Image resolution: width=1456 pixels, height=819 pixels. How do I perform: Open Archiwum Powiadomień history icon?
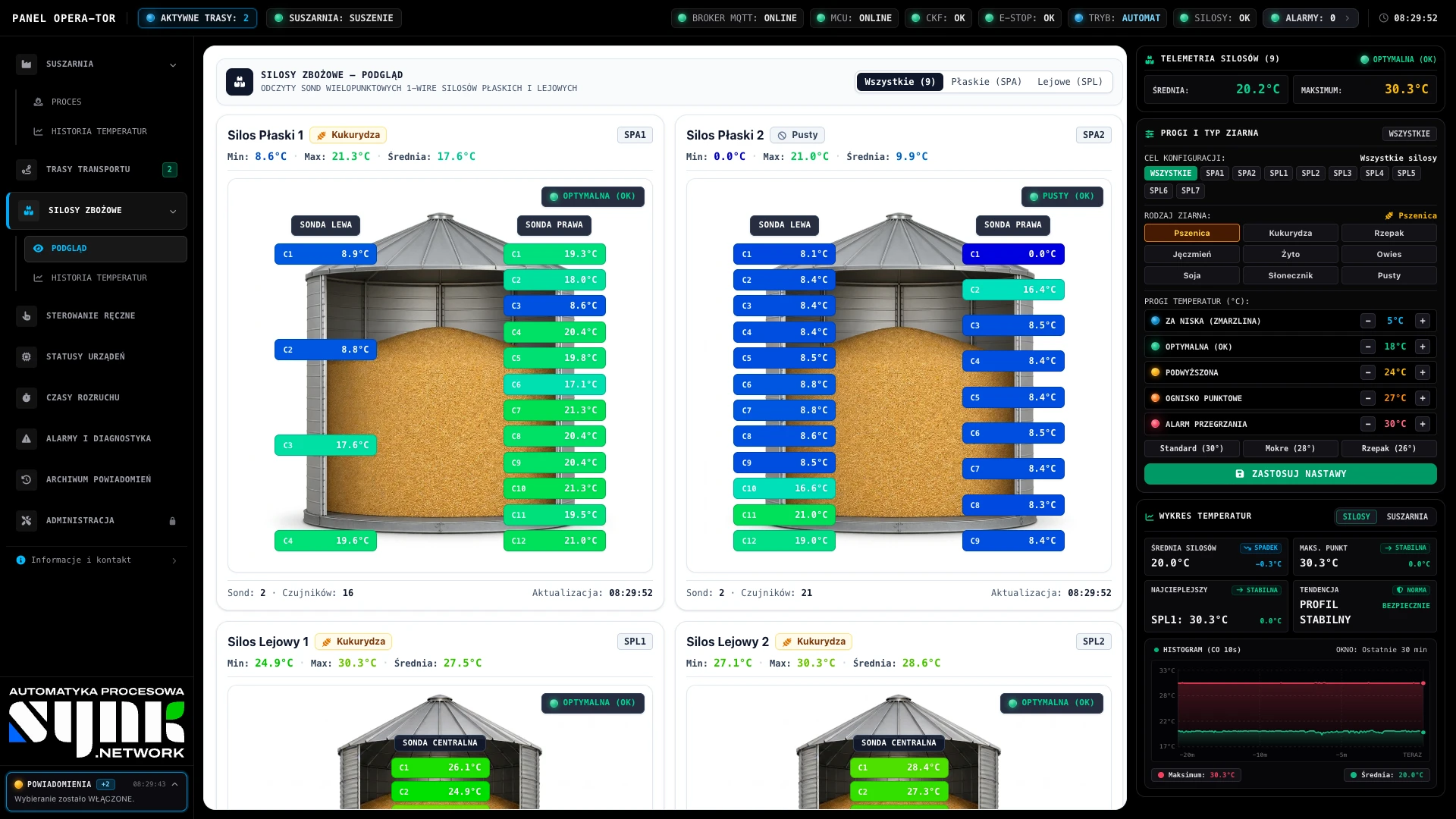(27, 480)
